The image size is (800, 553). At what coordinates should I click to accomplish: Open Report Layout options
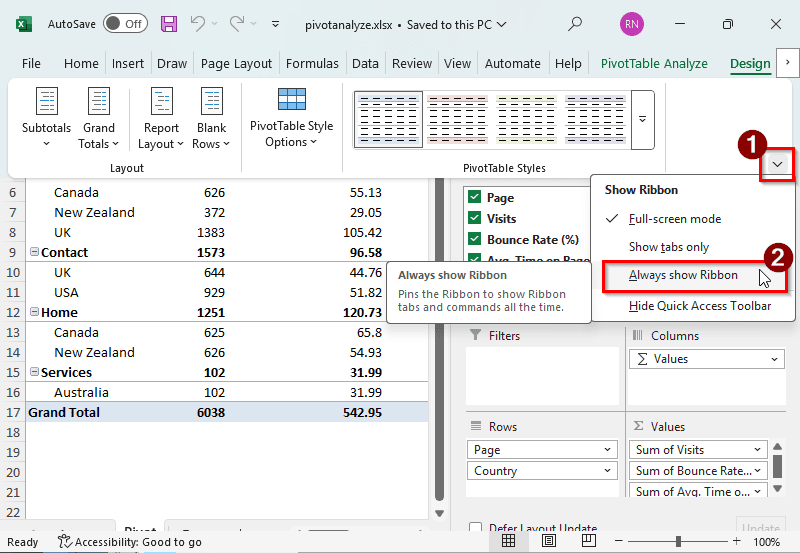tap(161, 118)
